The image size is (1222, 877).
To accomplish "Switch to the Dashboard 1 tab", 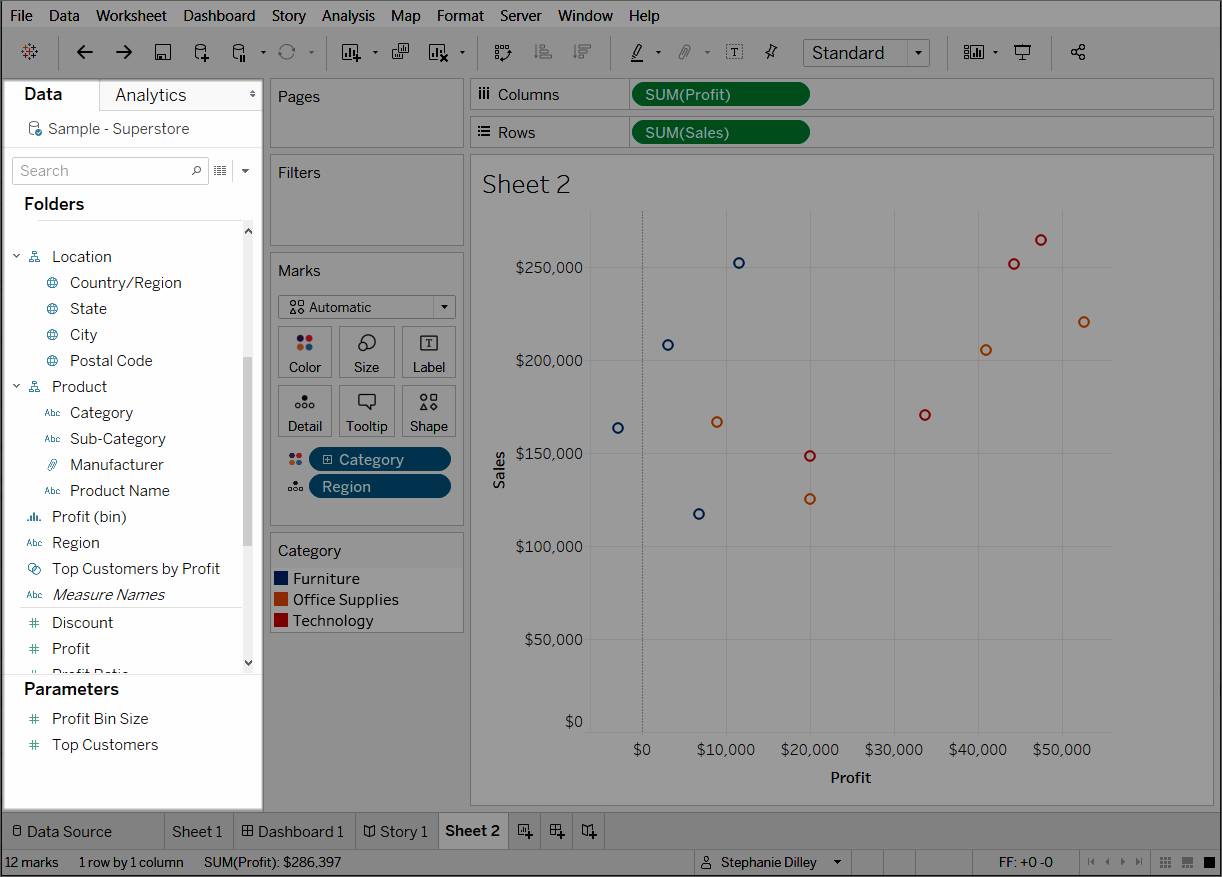I will tap(292, 831).
